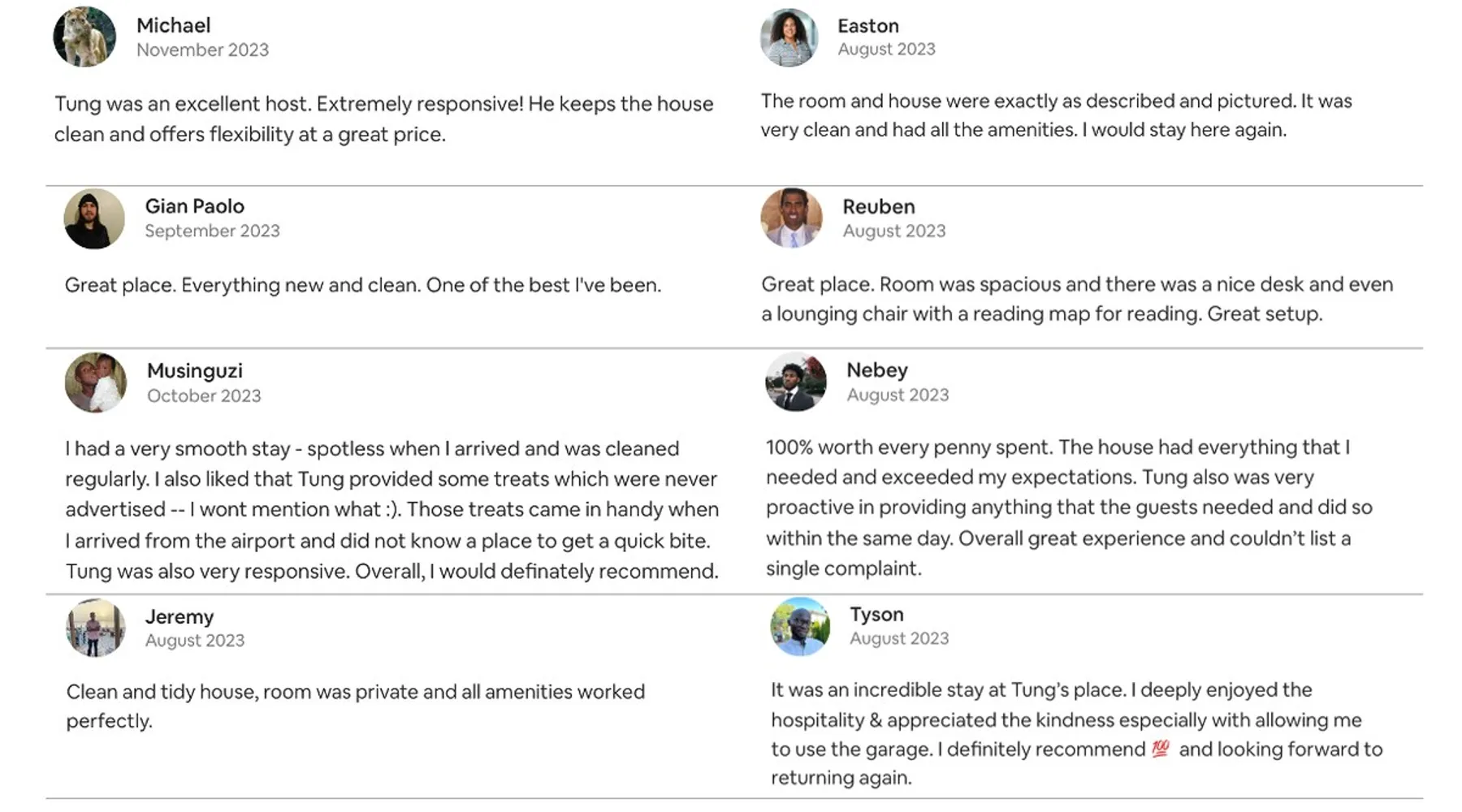Open Musinguzi's profile photo
Image resolution: width=1462 pixels, height=812 pixels.
click(x=96, y=382)
